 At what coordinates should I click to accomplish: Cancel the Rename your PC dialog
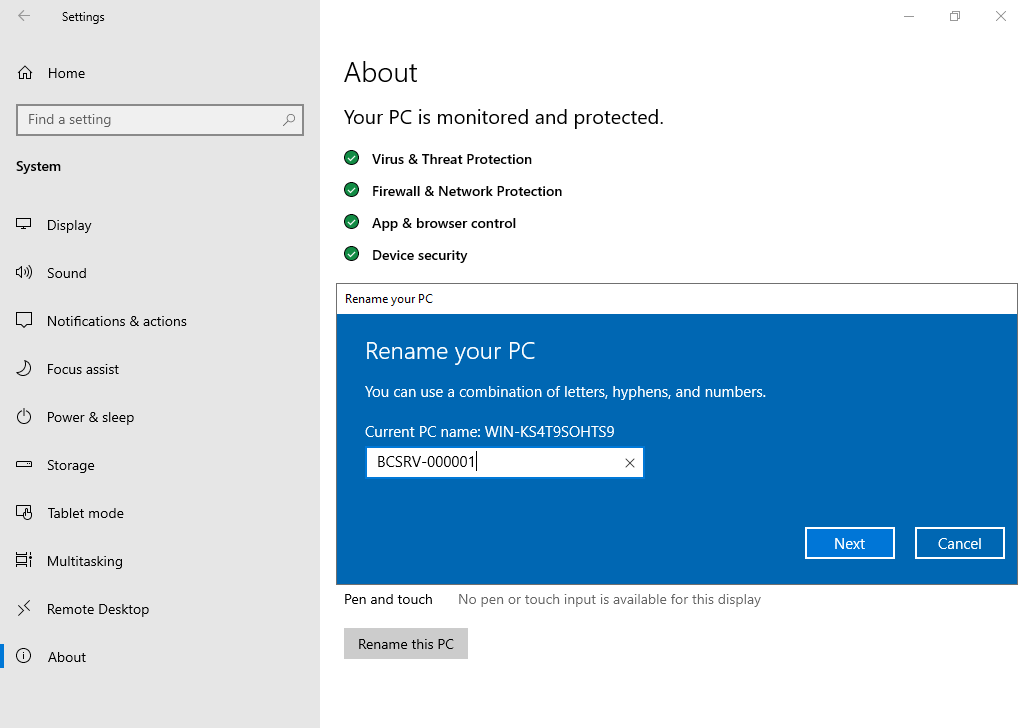(959, 543)
